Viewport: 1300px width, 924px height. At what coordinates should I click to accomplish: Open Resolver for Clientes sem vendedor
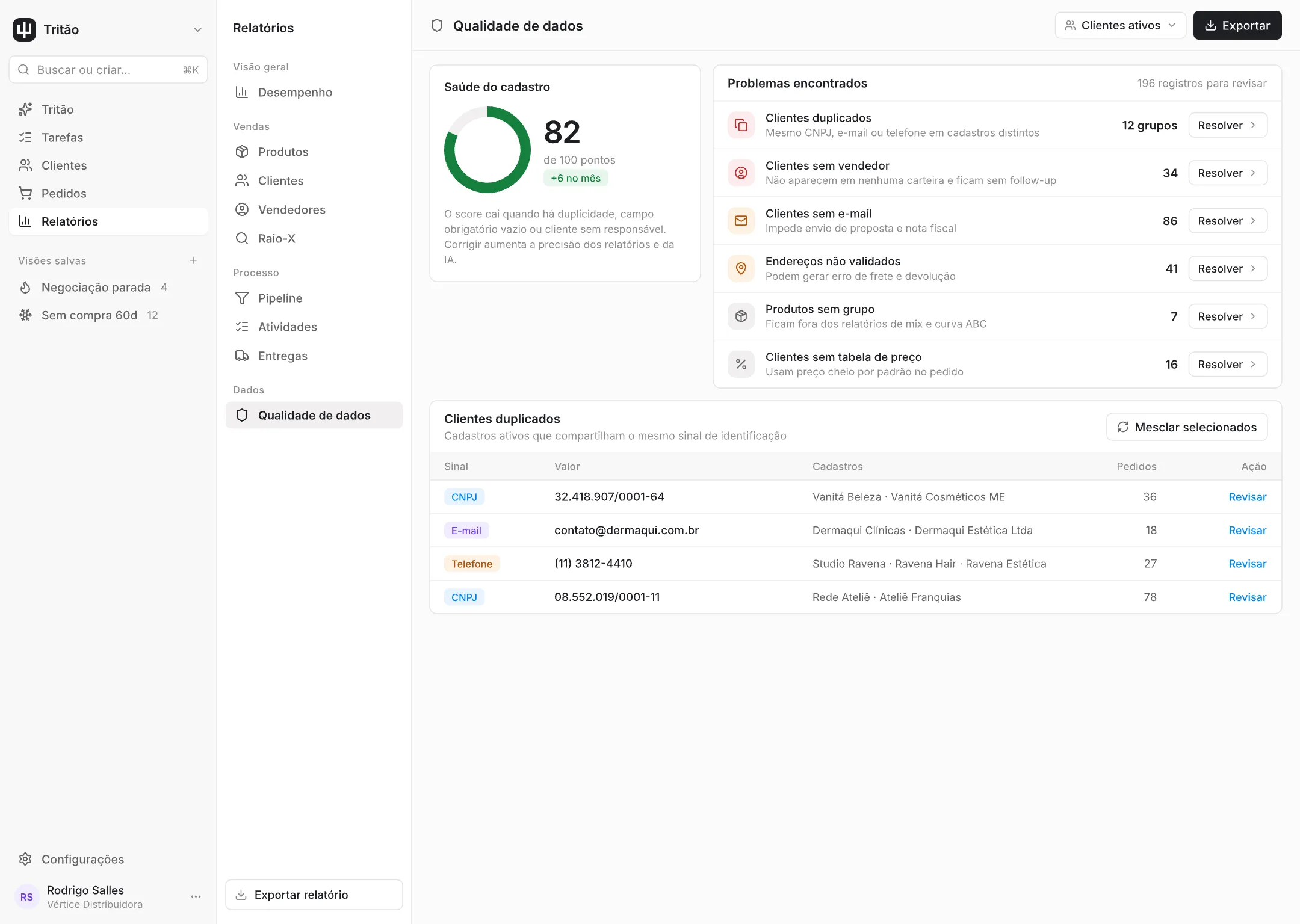pos(1228,173)
